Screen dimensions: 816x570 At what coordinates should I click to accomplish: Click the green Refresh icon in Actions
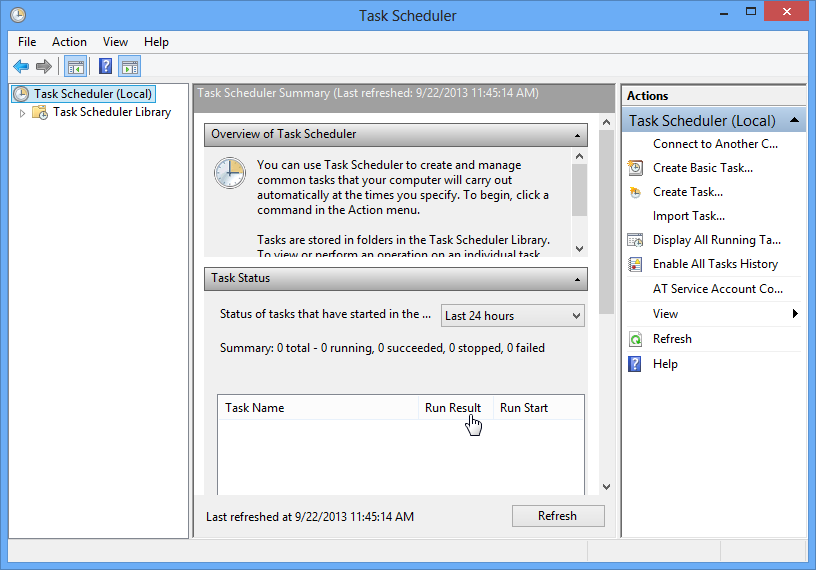[635, 339]
